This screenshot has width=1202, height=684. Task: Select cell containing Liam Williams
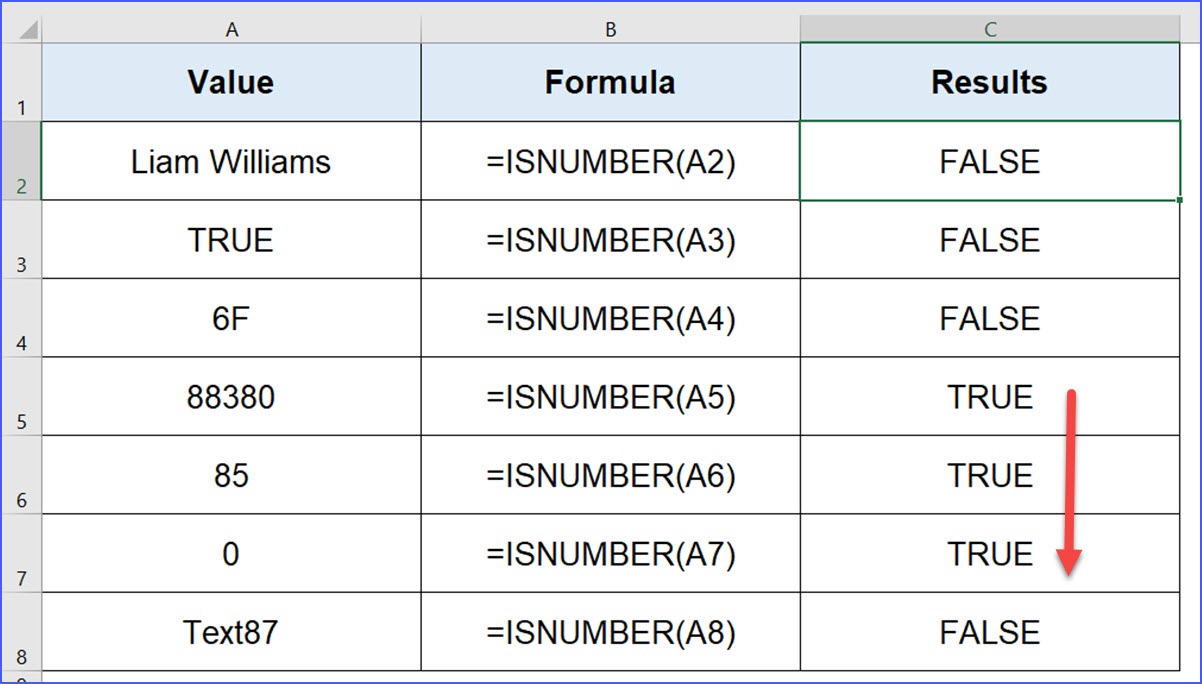coord(231,162)
